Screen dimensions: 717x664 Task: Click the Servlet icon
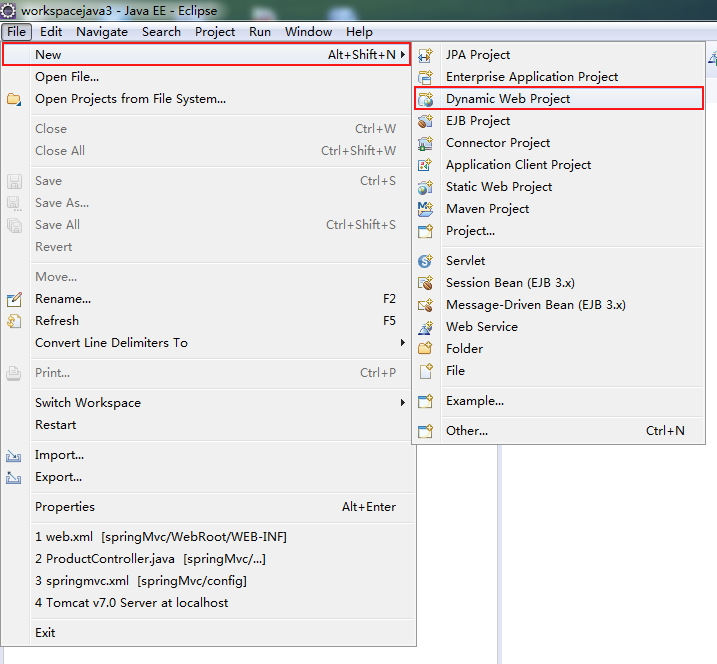[x=425, y=261]
